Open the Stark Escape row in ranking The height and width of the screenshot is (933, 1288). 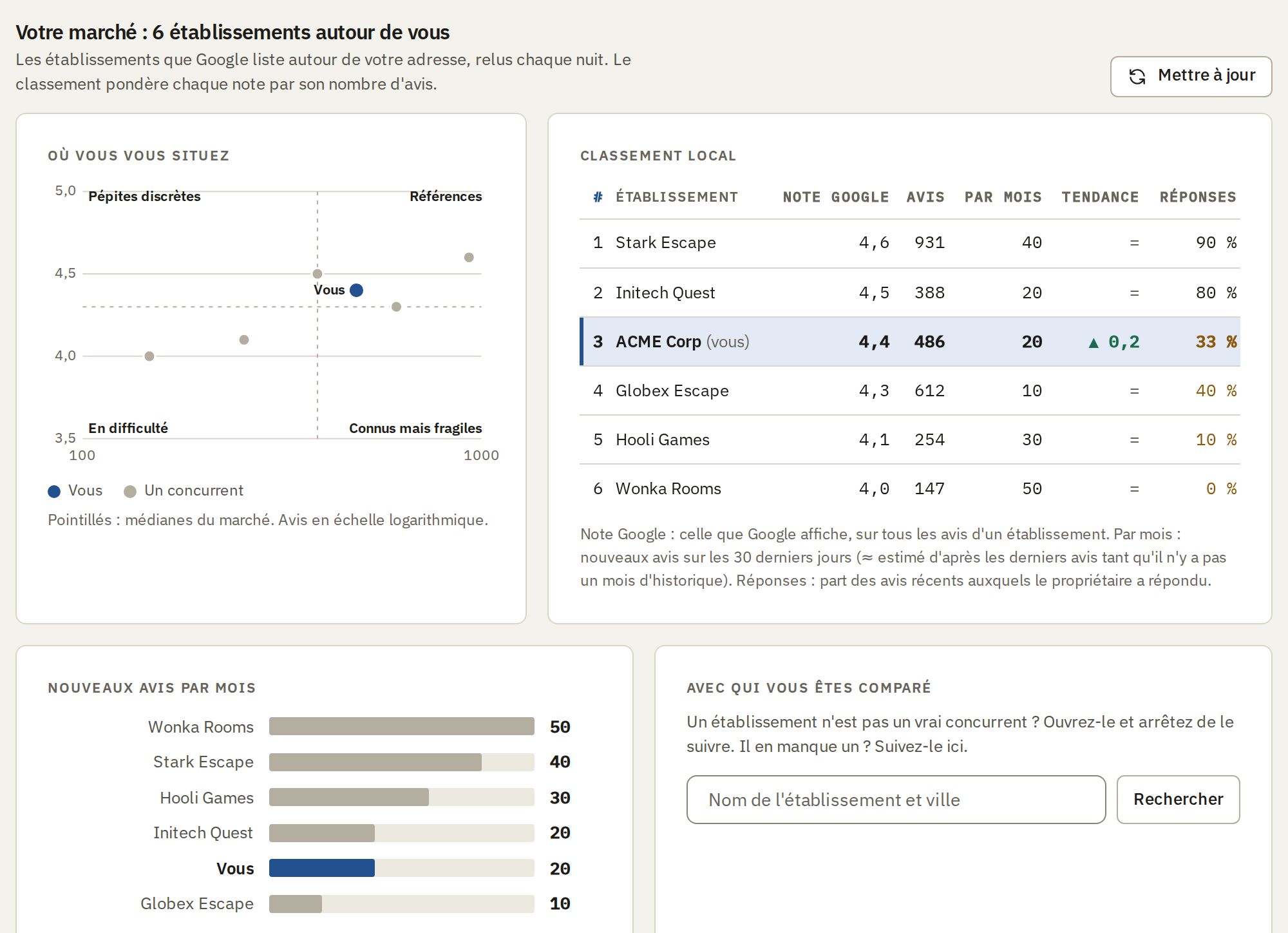(x=910, y=243)
